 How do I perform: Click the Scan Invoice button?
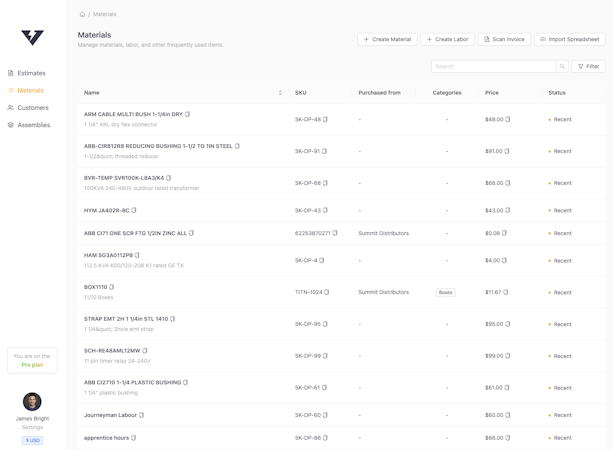pyautogui.click(x=504, y=39)
